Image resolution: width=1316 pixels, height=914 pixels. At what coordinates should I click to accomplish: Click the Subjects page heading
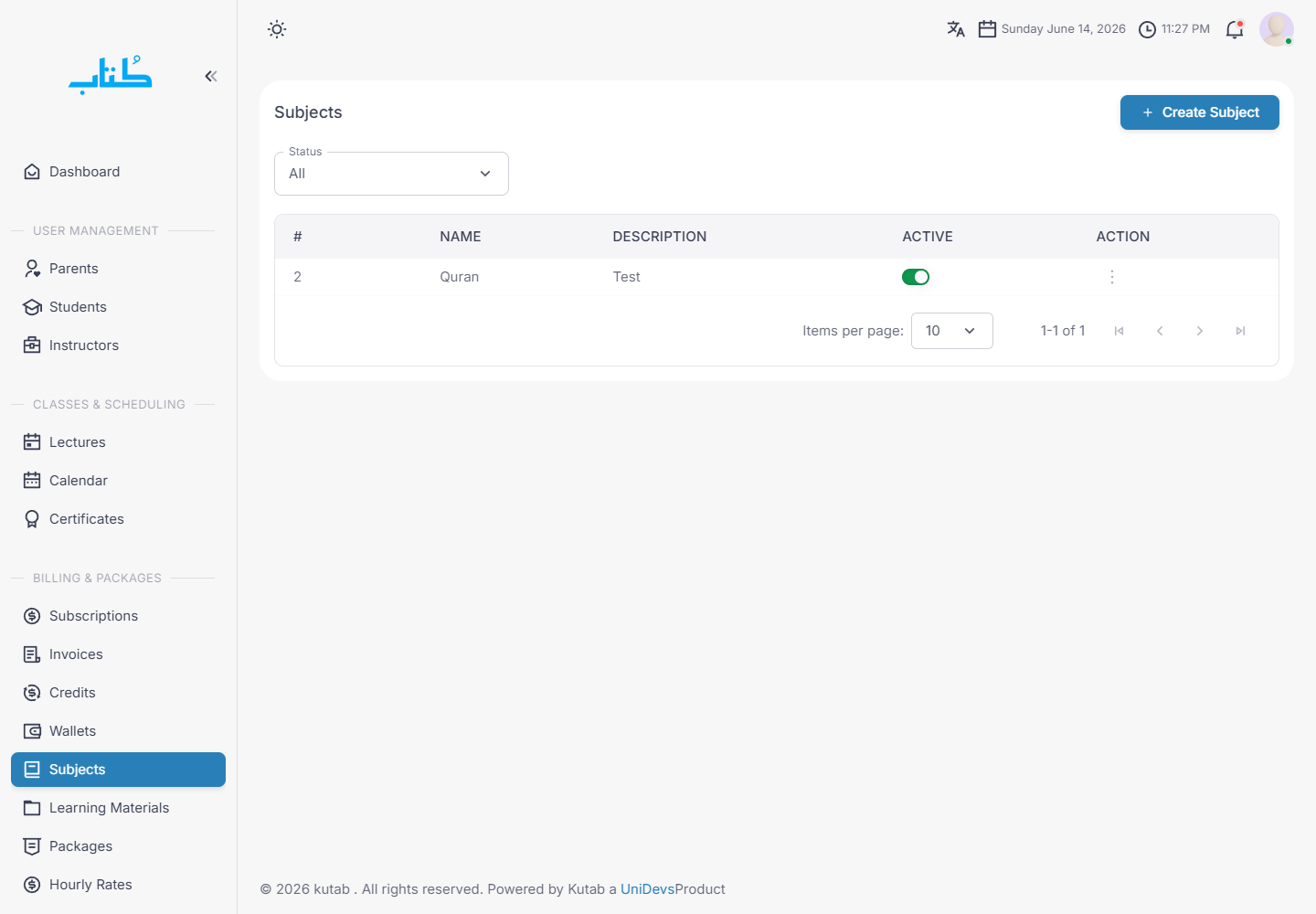[x=308, y=112]
